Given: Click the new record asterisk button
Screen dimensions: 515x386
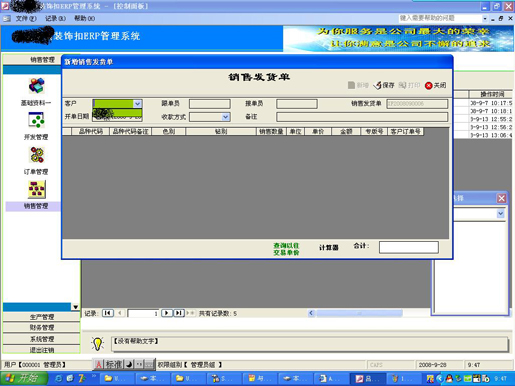Looking at the screenshot, I should coord(191,313).
